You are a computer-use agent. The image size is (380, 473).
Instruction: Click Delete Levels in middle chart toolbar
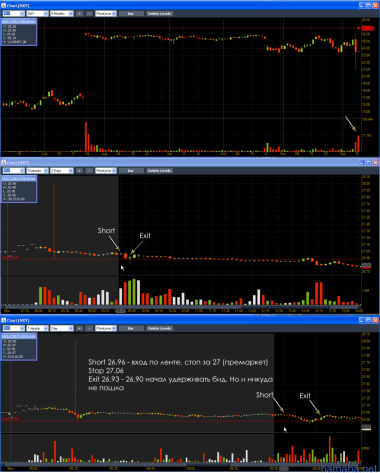tap(159, 171)
